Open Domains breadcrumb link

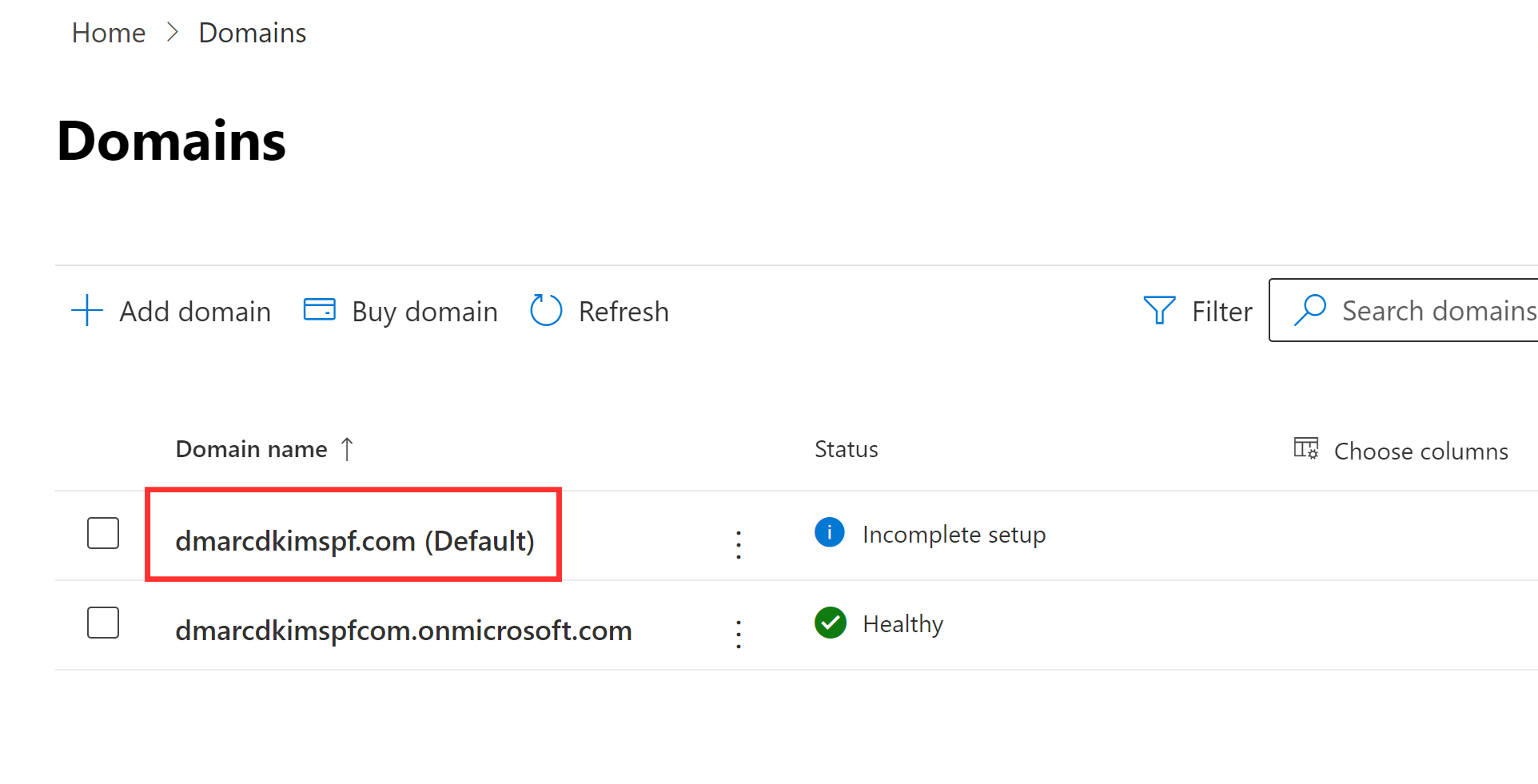253,33
